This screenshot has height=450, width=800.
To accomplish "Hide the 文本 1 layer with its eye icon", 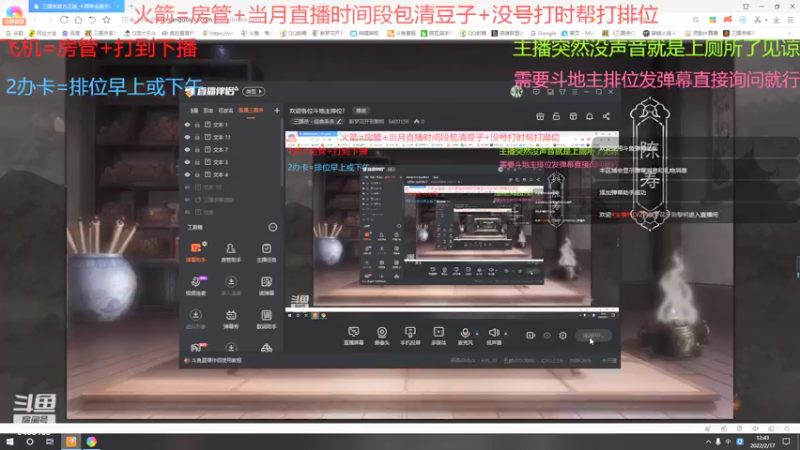I will (x=187, y=124).
